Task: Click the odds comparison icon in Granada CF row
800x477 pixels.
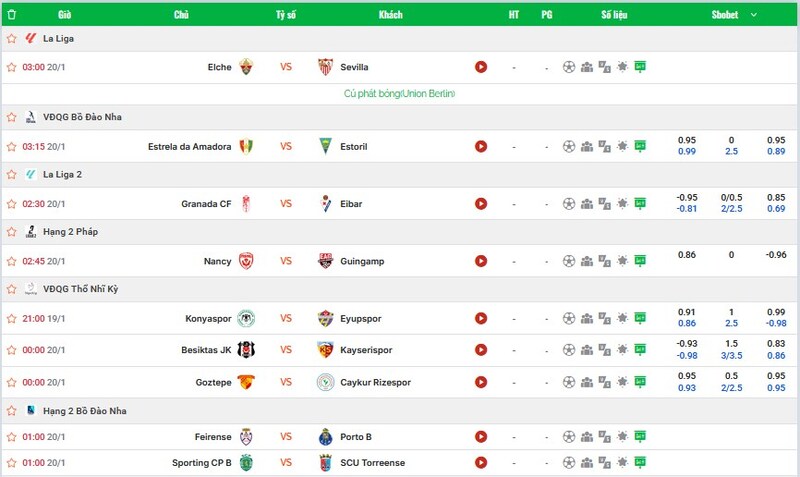Action: 604,204
